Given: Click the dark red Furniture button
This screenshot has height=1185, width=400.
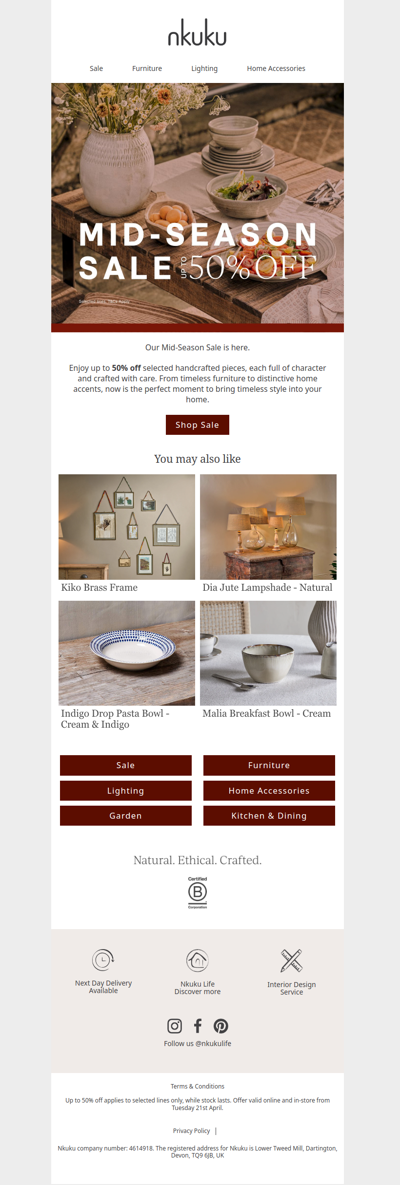Looking at the screenshot, I should coord(269,765).
